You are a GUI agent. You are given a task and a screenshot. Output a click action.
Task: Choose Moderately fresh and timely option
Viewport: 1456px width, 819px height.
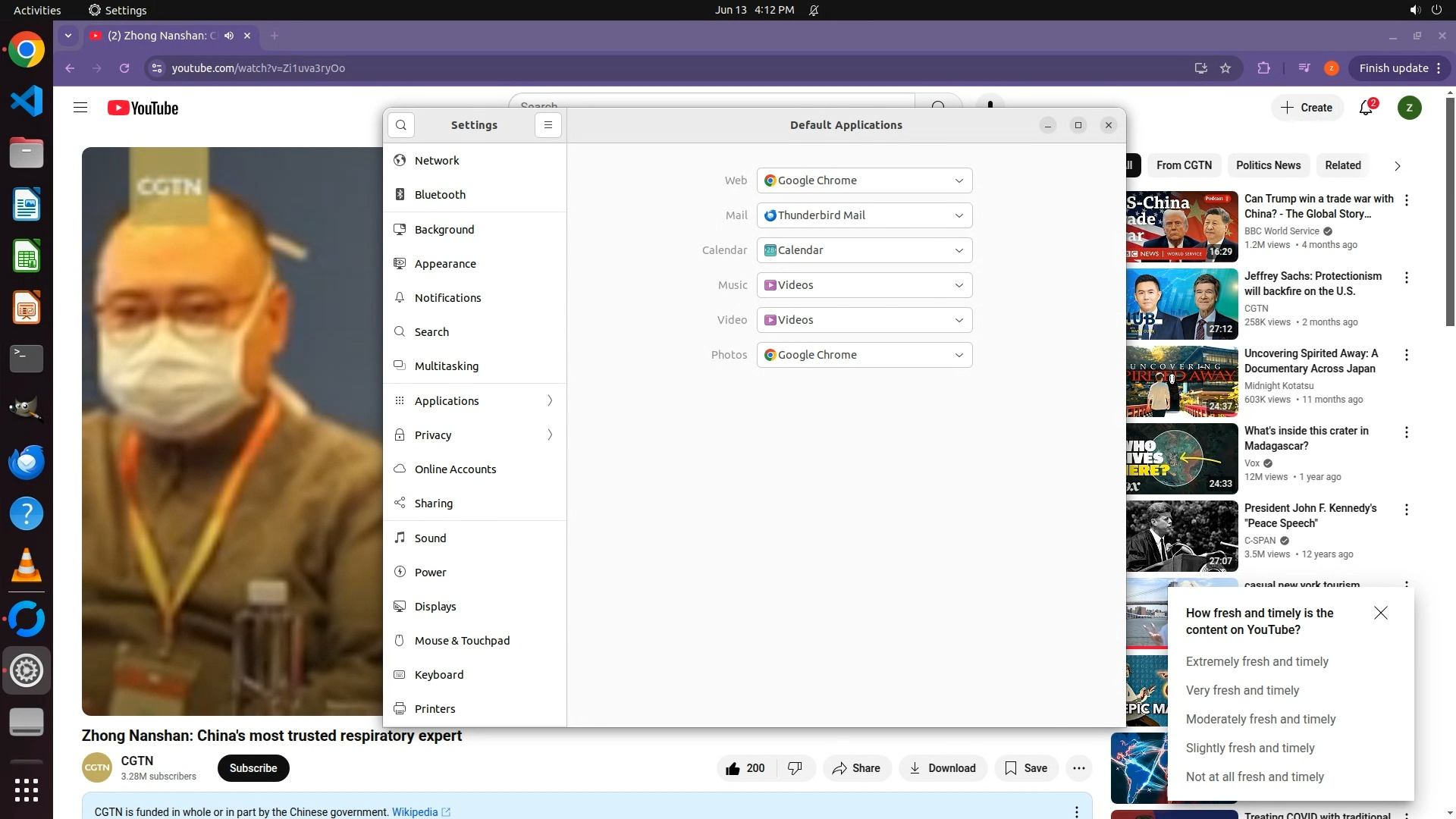pos(1260,719)
